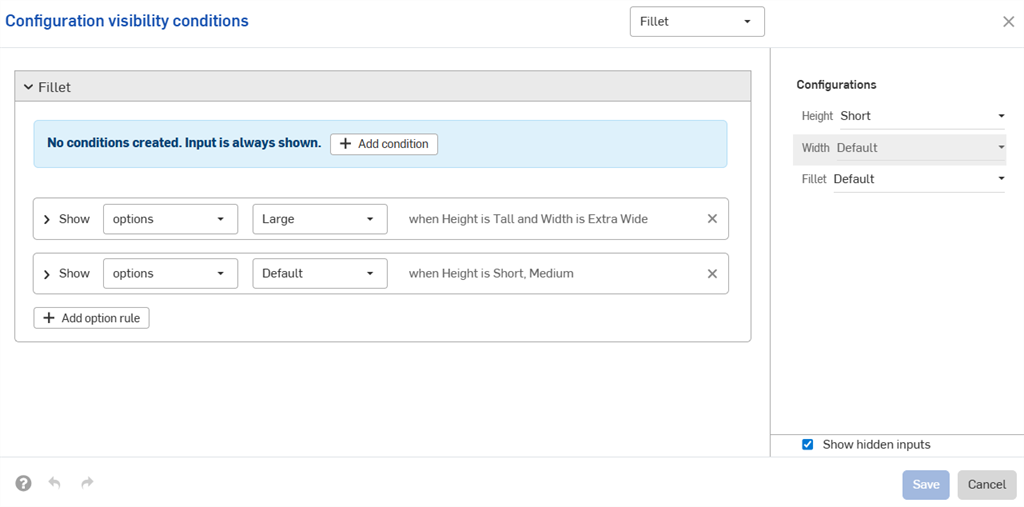
Task: Expand the Large option rule row
Action: click(x=46, y=220)
